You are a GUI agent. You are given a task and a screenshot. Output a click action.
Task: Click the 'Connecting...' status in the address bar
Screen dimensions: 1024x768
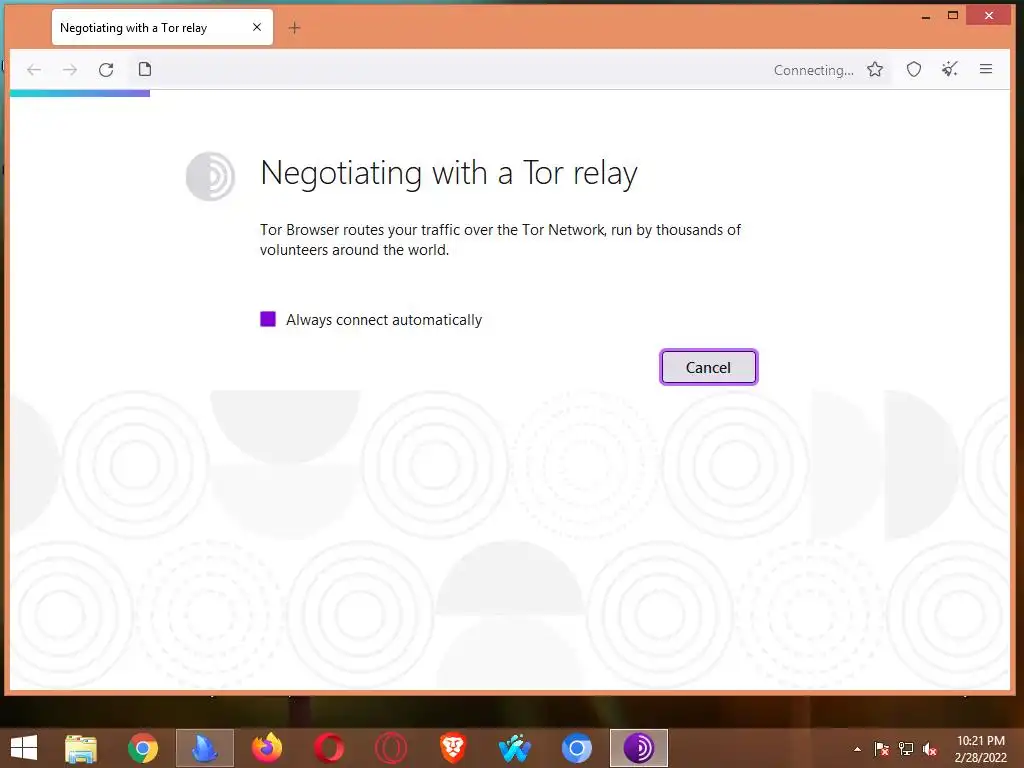814,71
